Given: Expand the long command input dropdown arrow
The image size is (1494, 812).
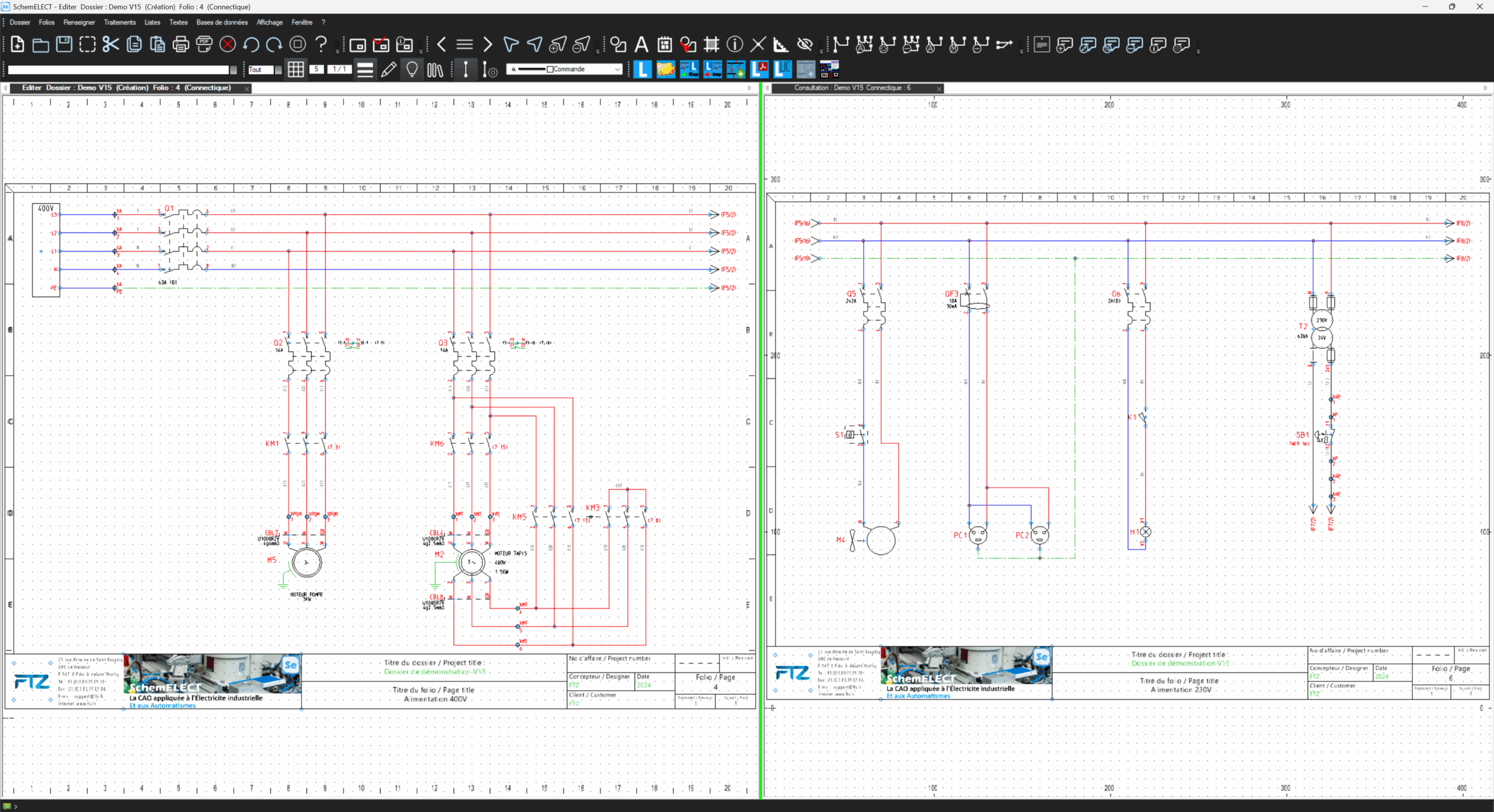Looking at the screenshot, I should click(233, 70).
